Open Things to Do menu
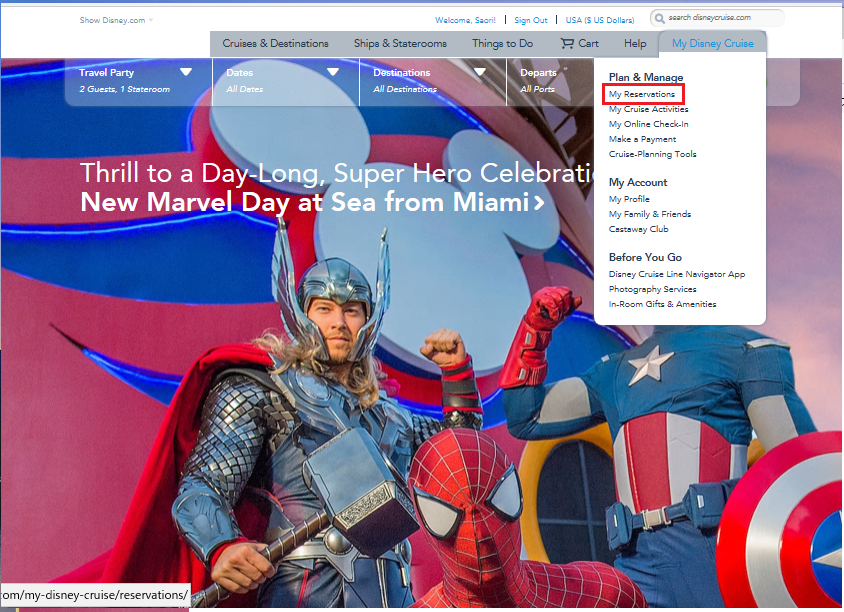The width and height of the screenshot is (844, 612). [502, 43]
